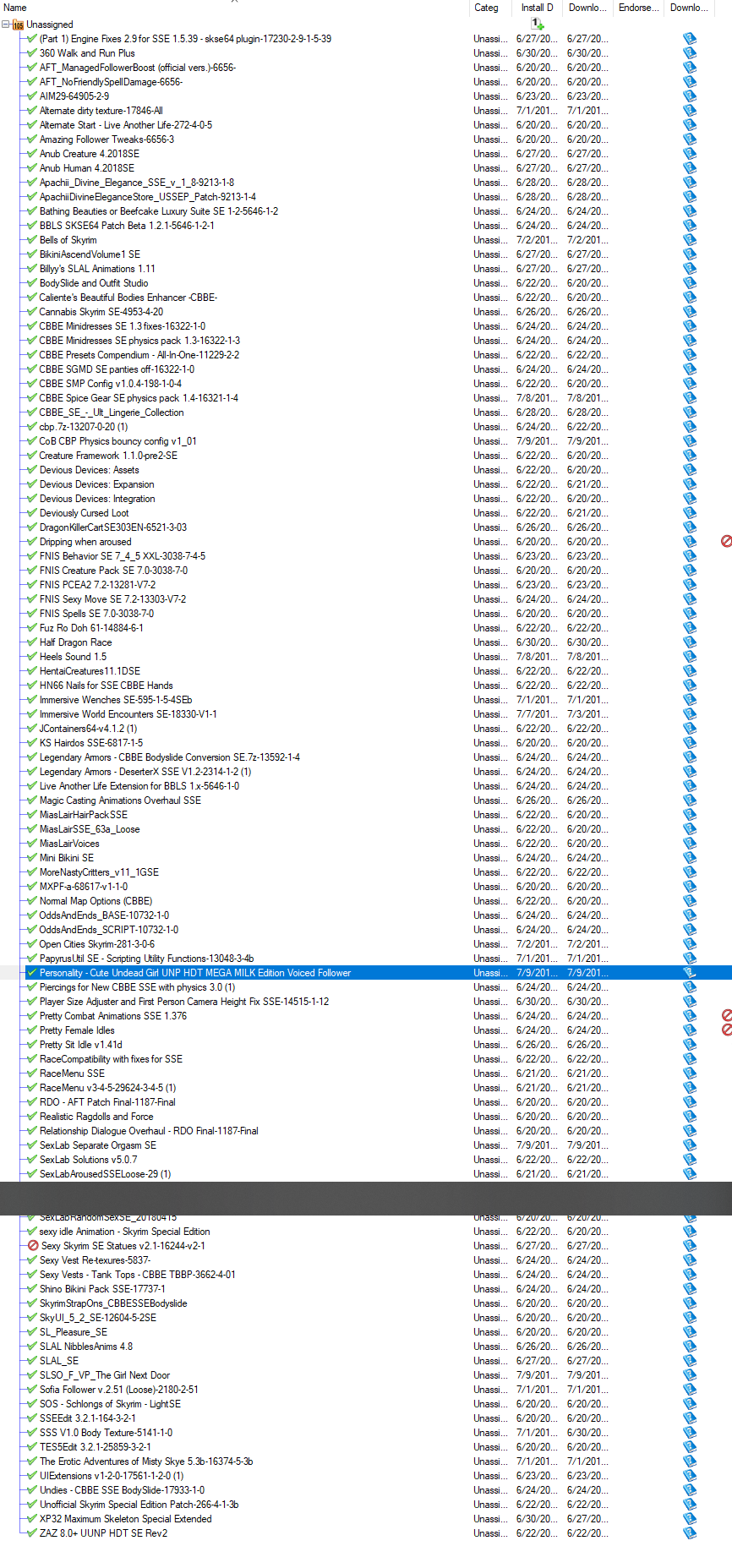Click the blue book icon for RaceMenu SSE
Screen dimensions: 732x1568
[x=690, y=1074]
